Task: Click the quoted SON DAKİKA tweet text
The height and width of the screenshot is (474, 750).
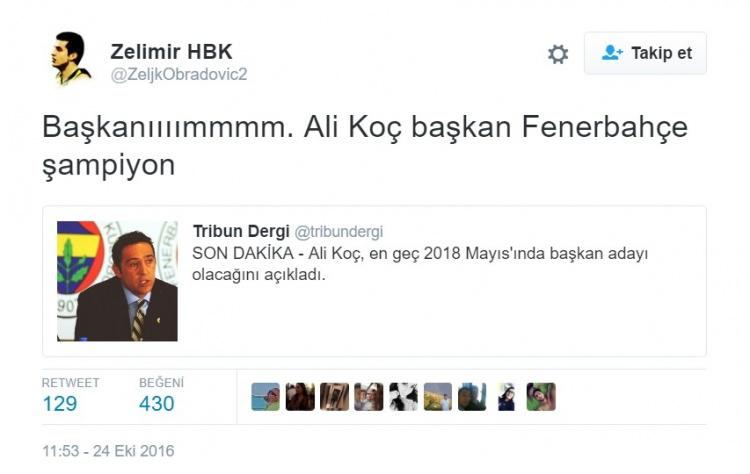Action: (420, 264)
